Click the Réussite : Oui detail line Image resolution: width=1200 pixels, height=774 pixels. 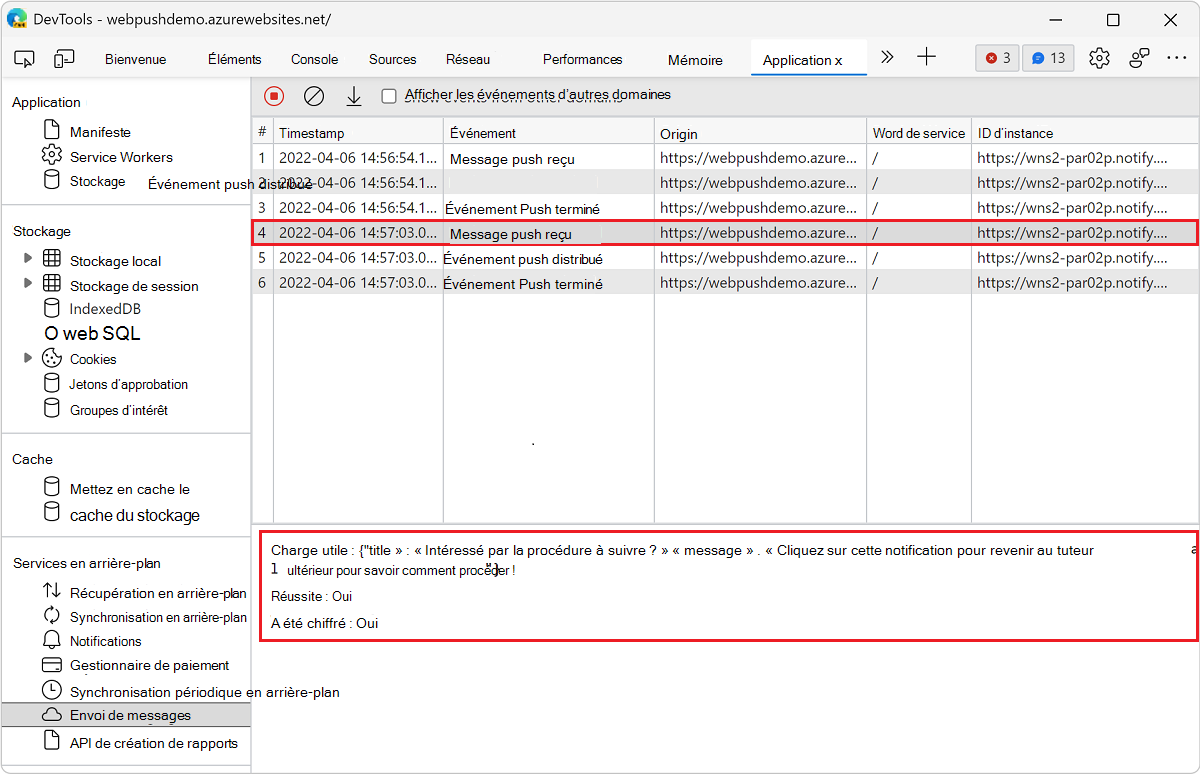pyautogui.click(x=311, y=597)
